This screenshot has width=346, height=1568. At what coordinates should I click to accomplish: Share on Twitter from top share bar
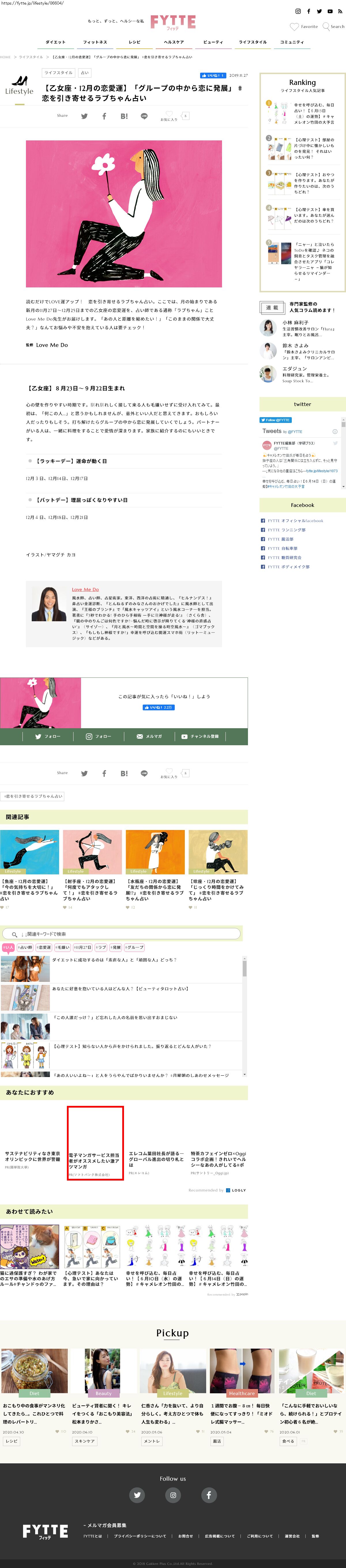(84, 116)
